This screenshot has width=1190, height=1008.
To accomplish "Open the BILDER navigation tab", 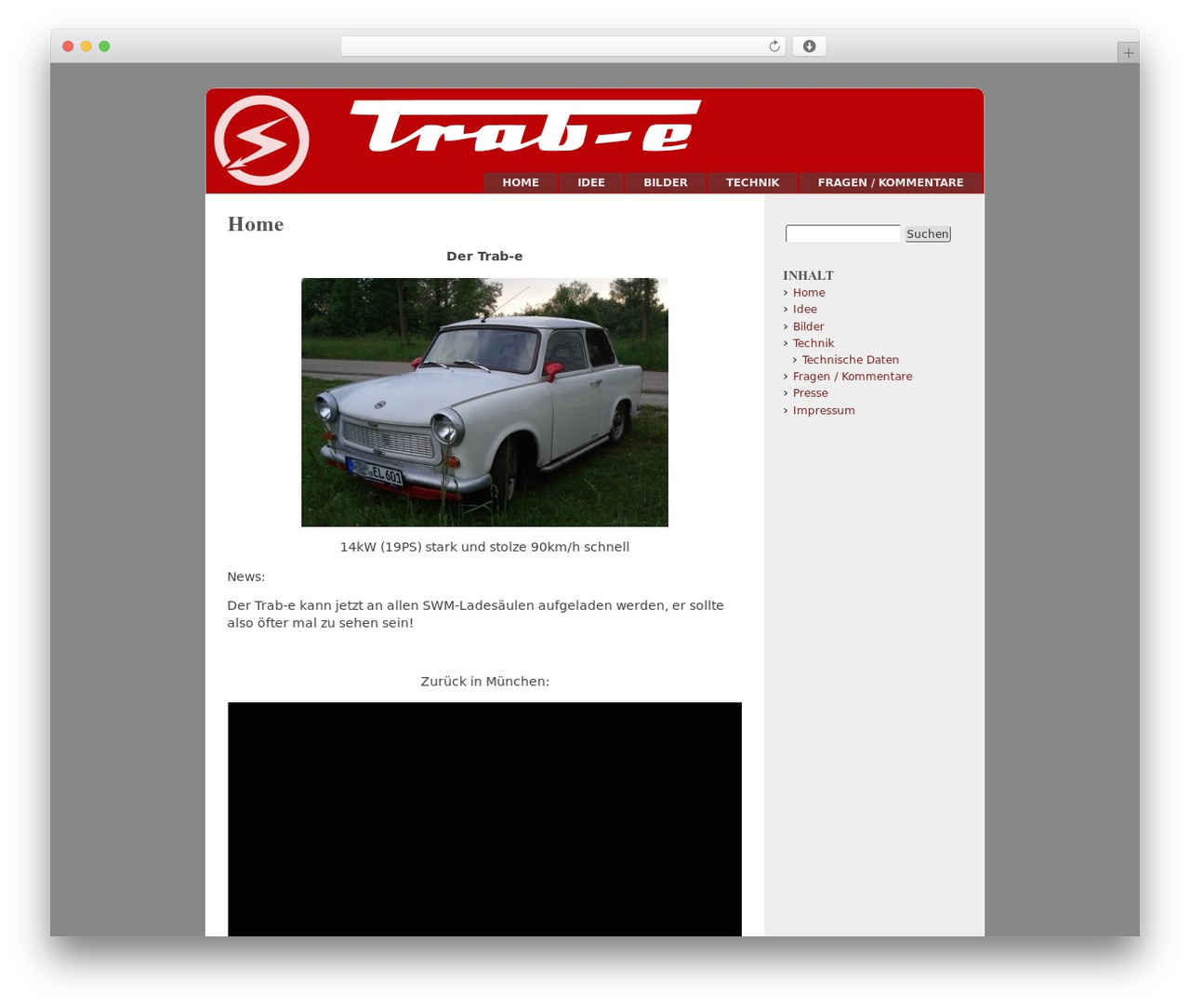I will pos(666,182).
